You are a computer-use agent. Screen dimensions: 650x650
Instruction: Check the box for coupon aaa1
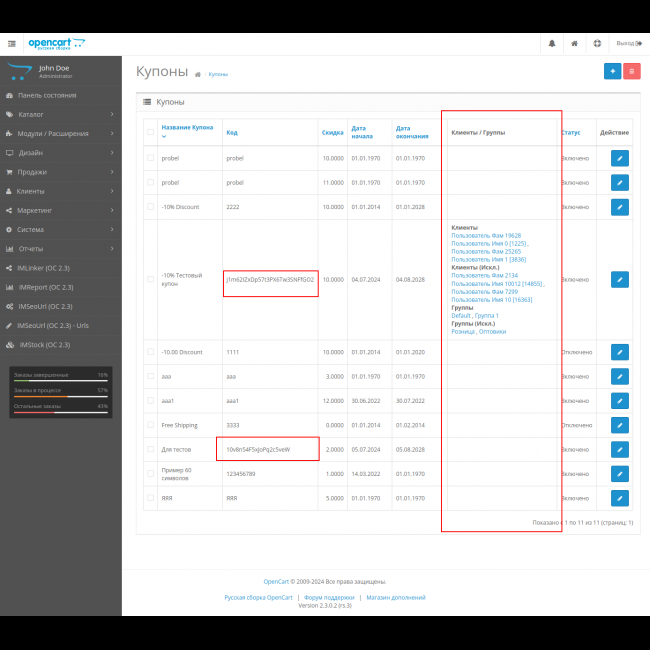[x=151, y=400]
